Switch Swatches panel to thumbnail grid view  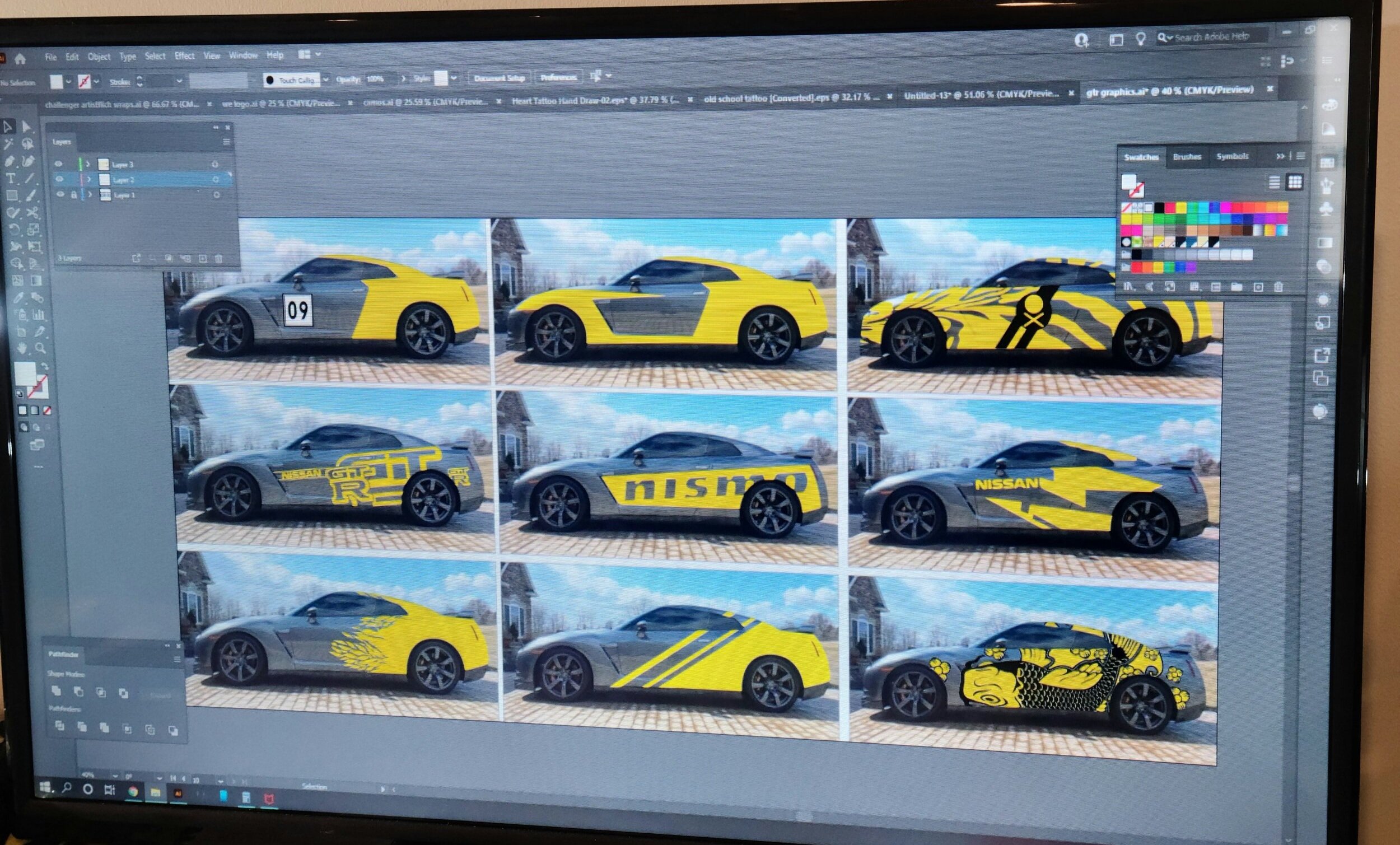pos(1295,182)
